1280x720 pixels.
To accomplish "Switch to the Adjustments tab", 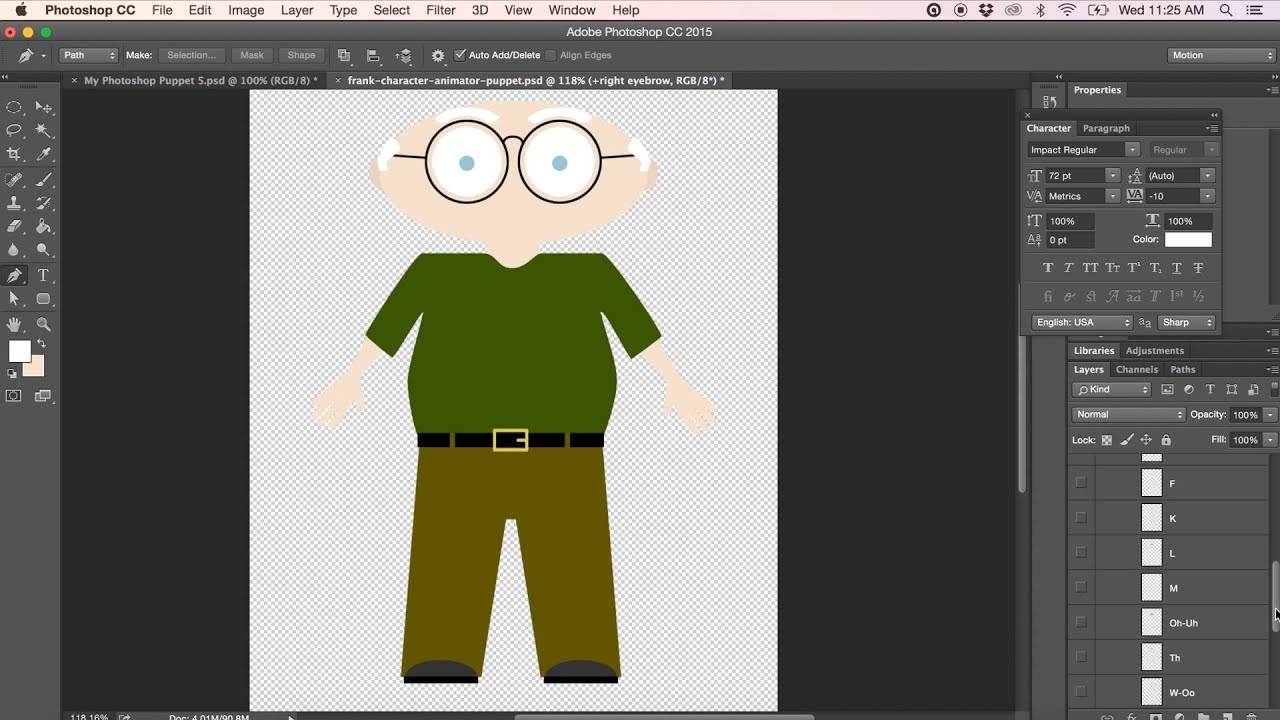I will pyautogui.click(x=1155, y=350).
